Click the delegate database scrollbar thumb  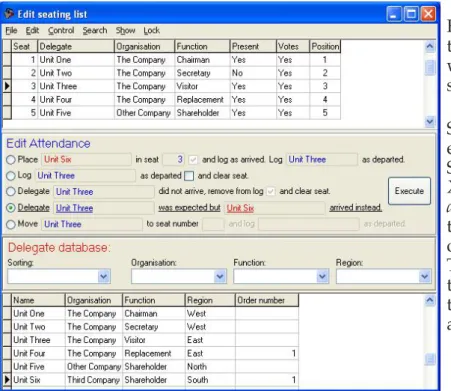pos(430,360)
